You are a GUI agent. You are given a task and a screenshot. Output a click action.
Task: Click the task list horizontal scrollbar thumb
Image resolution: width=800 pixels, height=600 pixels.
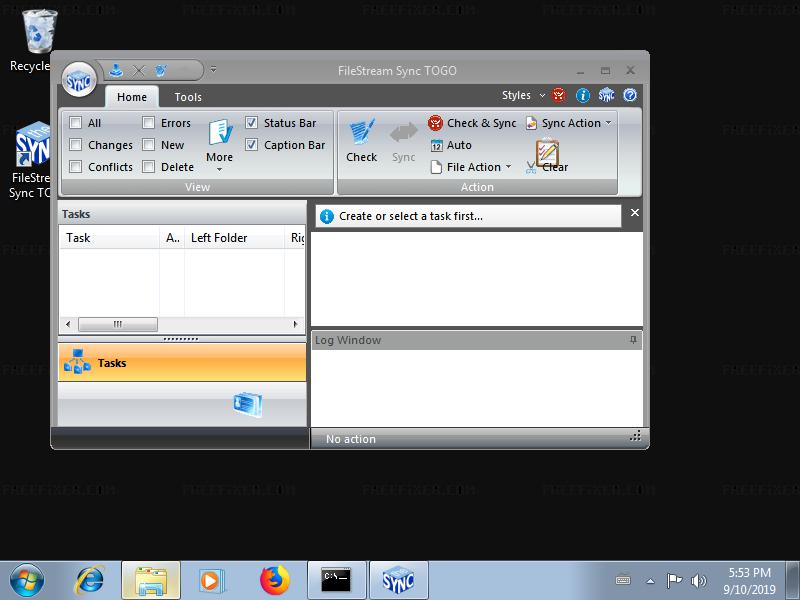[118, 324]
